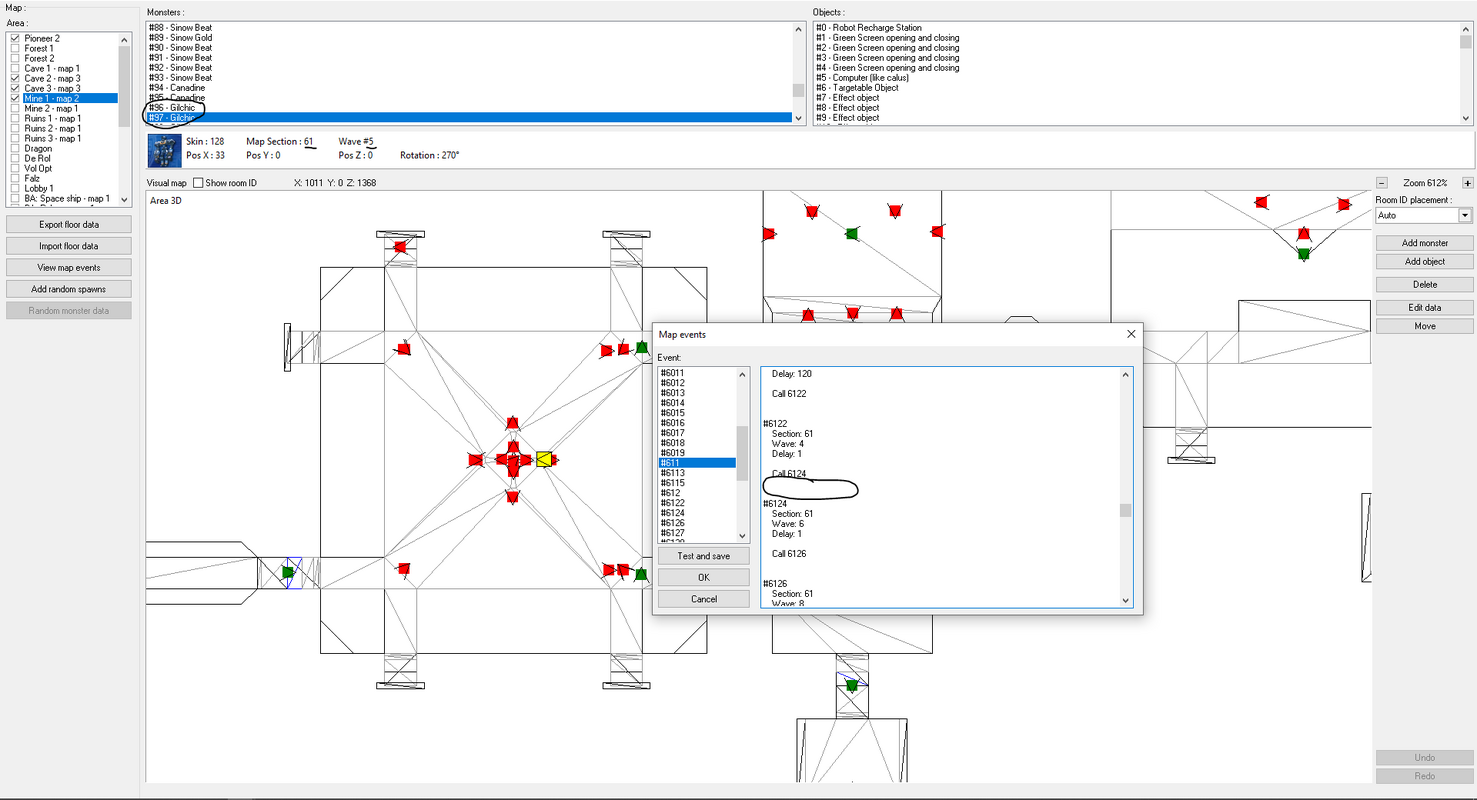Click the scroll-down arrow of the Objects list
The width and height of the screenshot is (1477, 800).
[x=1467, y=118]
